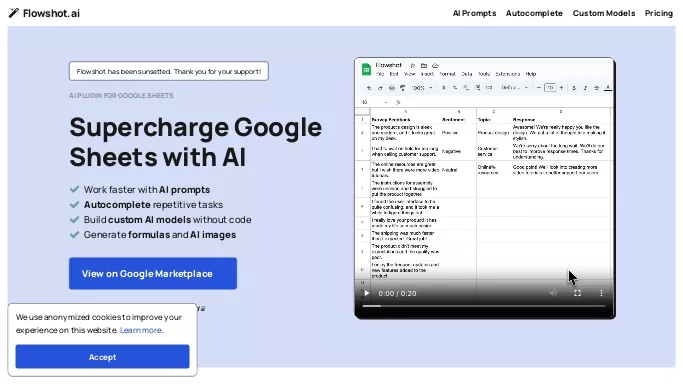Select the Sentiment header cell

point(458,119)
